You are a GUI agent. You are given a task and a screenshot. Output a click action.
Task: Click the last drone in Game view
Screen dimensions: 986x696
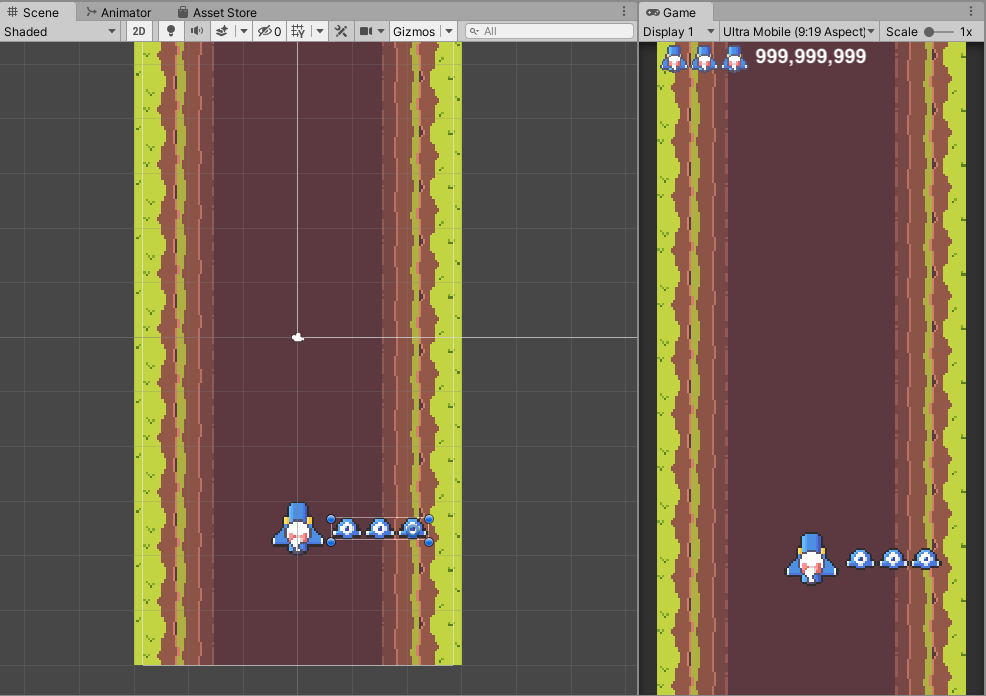click(x=926, y=558)
